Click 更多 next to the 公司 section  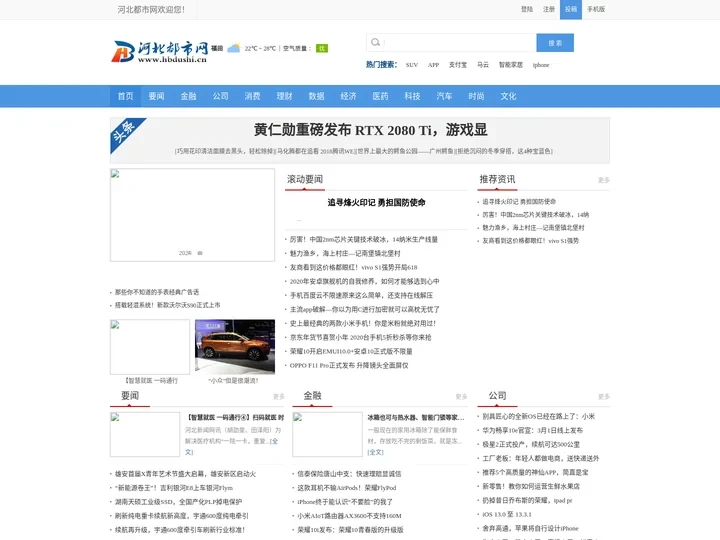tap(603, 396)
